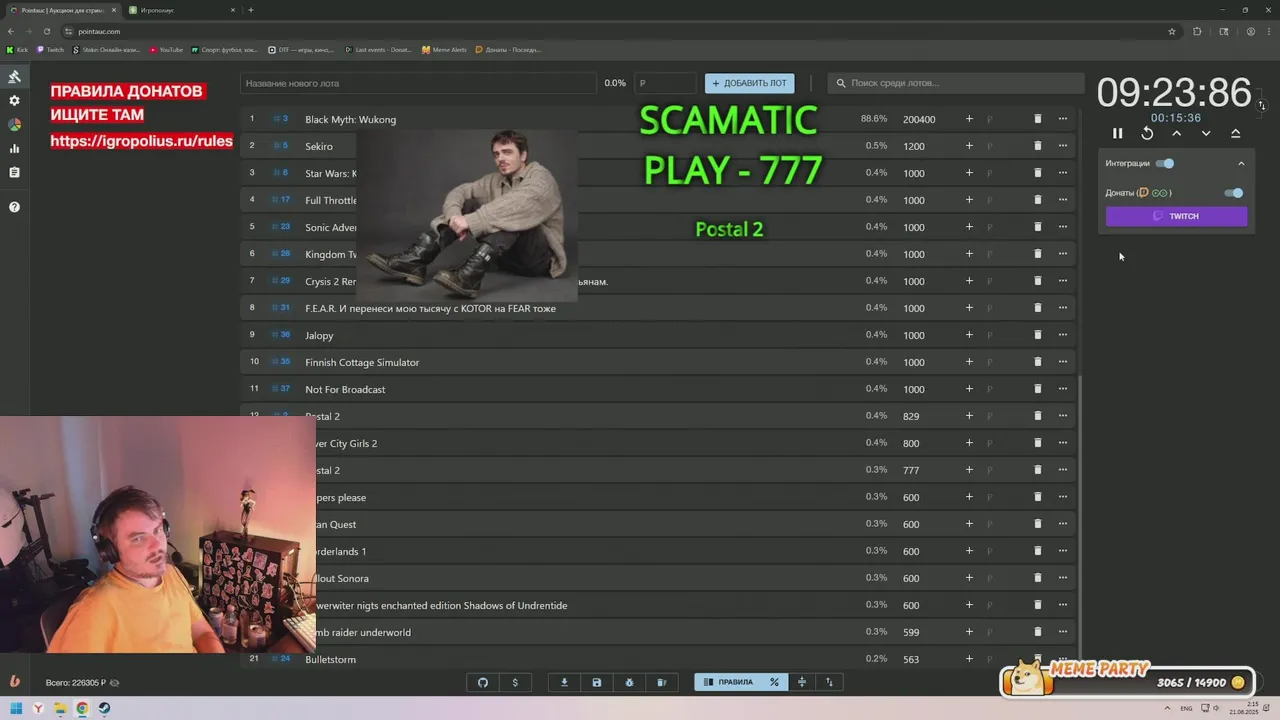This screenshot has height=720, width=1280.
Task: Open three-dot menu for Sekiro row
Action: click(x=1063, y=146)
